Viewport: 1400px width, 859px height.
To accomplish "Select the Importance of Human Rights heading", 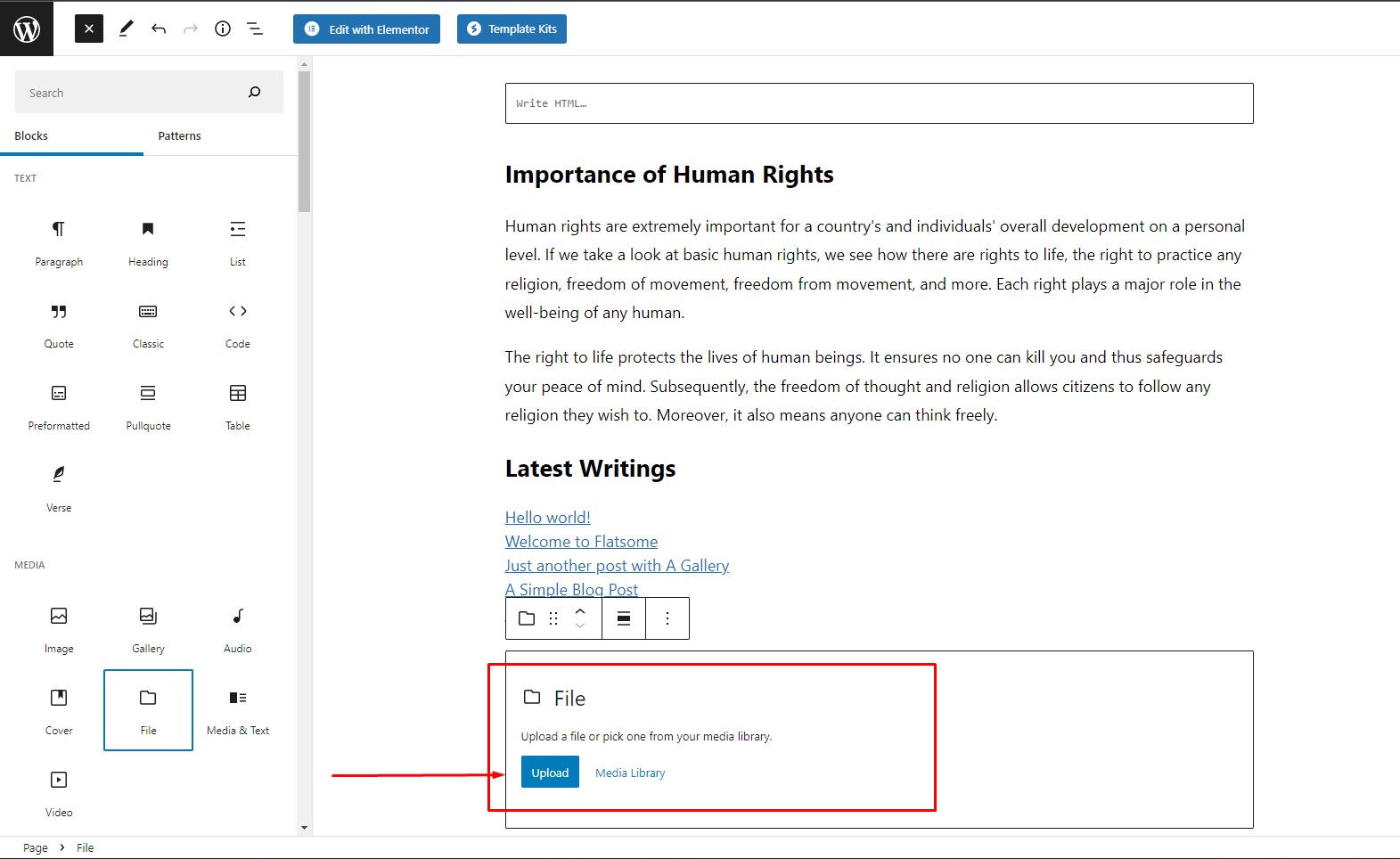I will [669, 175].
